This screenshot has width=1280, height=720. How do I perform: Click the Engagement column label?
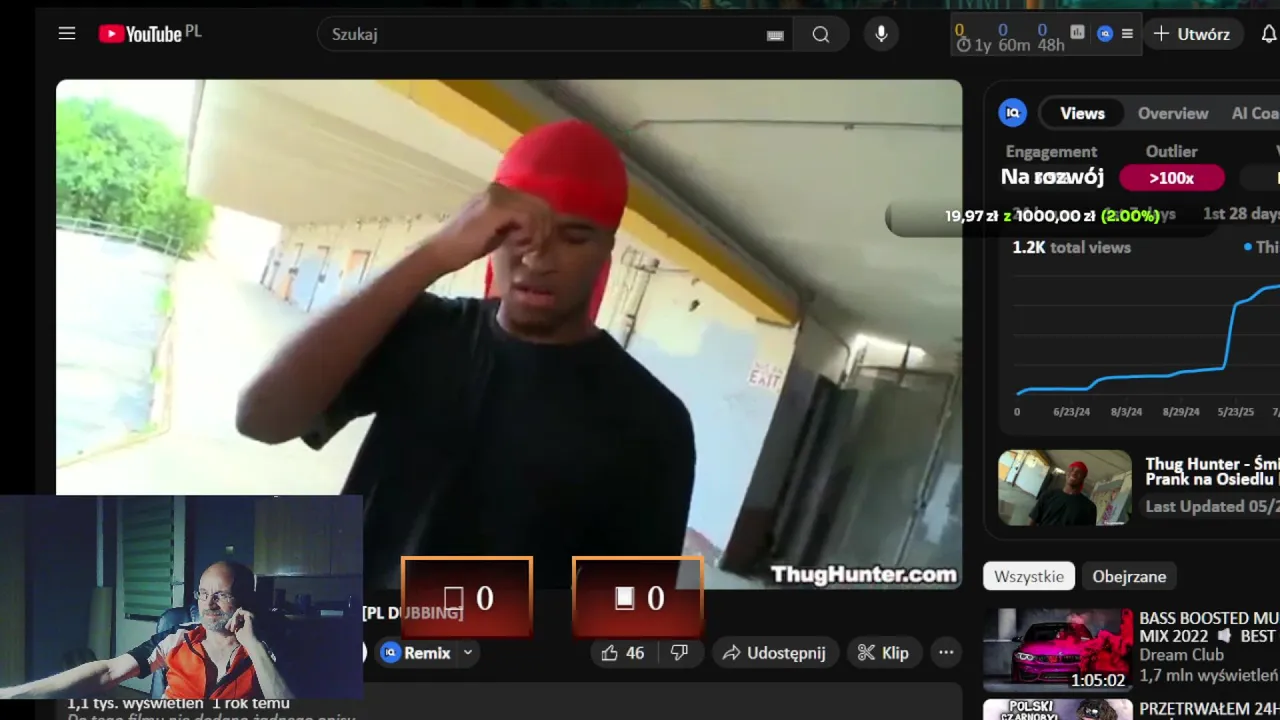point(1051,151)
